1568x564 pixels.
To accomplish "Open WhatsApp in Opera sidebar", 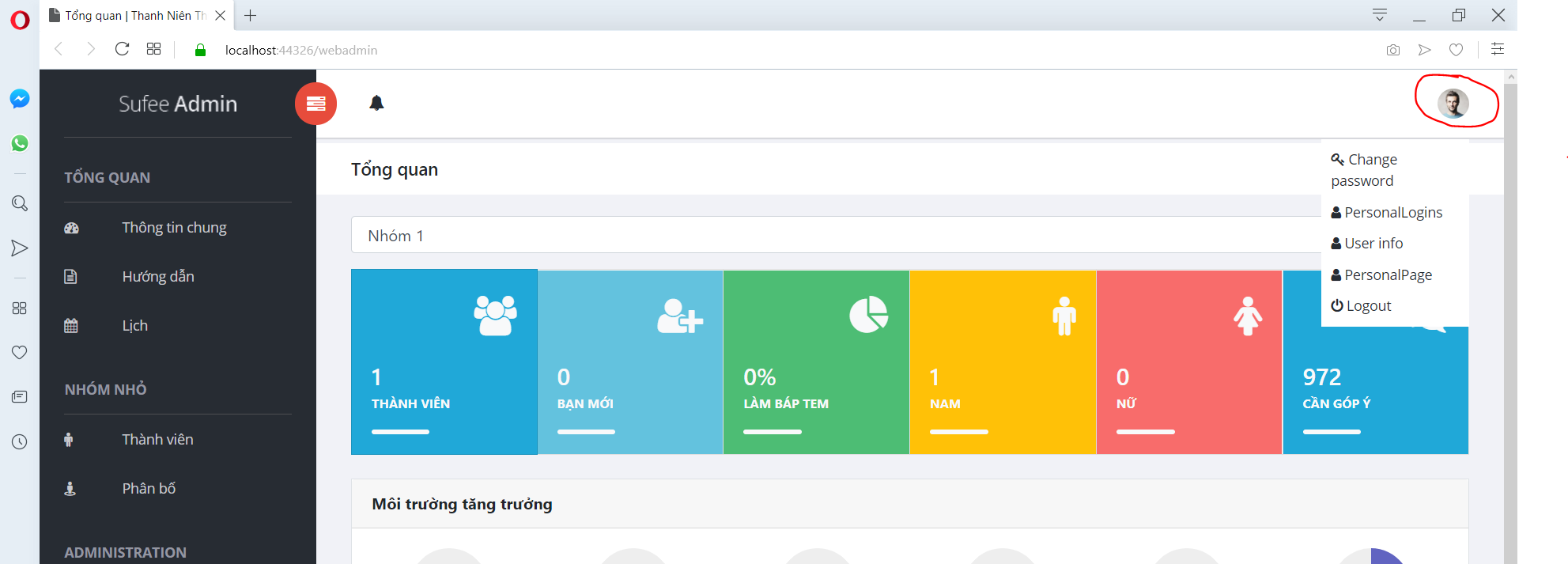I will [20, 143].
